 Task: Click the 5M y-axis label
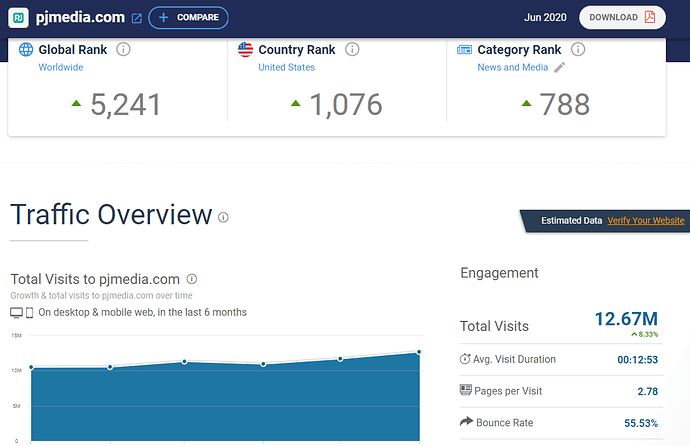pyautogui.click(x=17, y=406)
